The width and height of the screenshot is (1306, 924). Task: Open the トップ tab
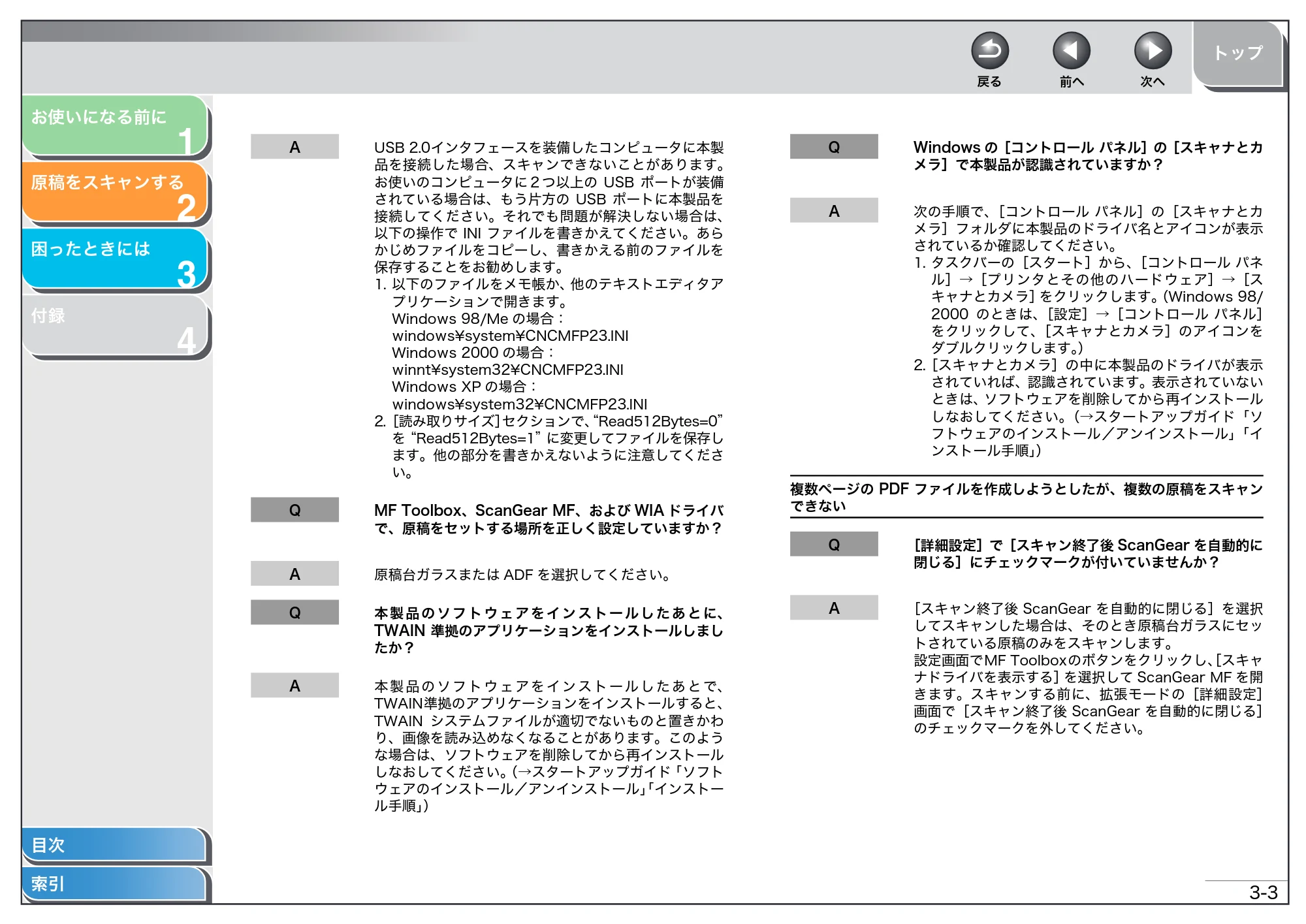pyautogui.click(x=1238, y=54)
